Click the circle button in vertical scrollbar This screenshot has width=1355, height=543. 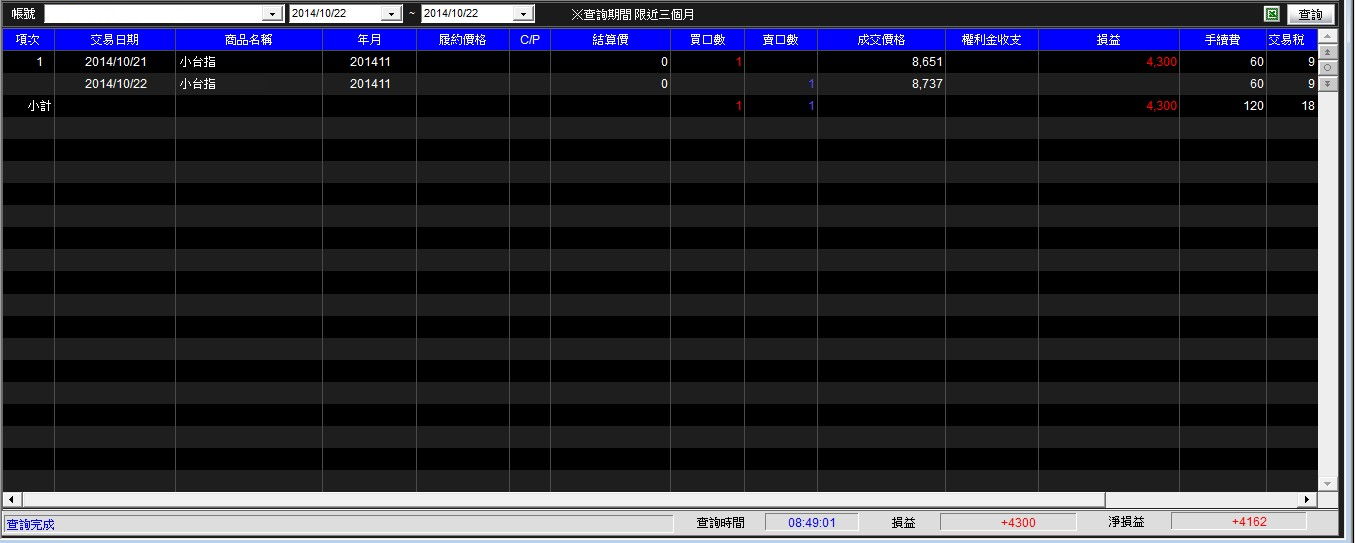coord(1328,67)
